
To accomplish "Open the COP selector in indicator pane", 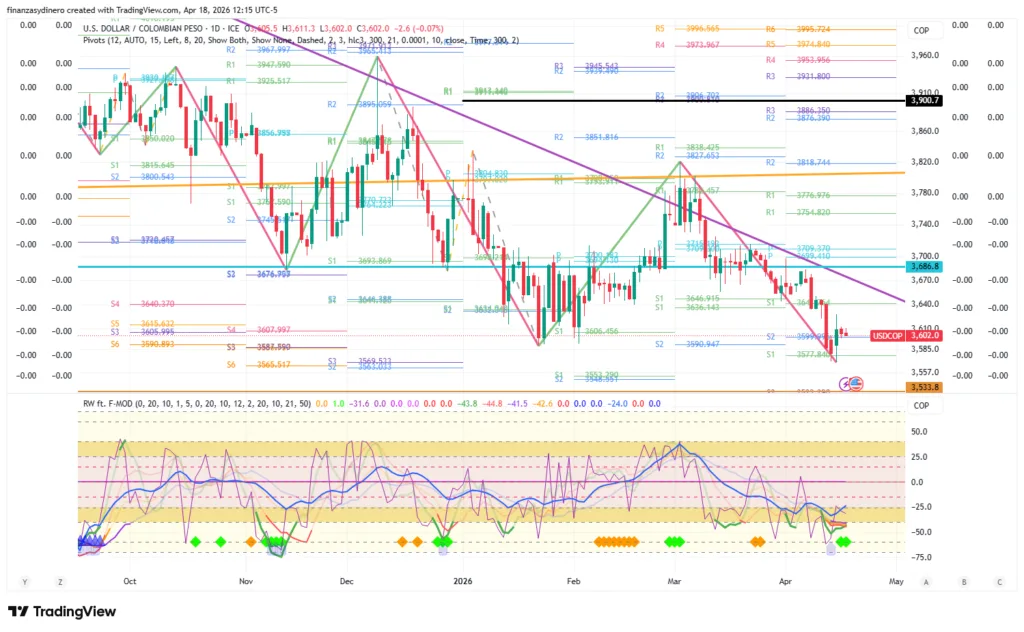I will (x=921, y=406).
